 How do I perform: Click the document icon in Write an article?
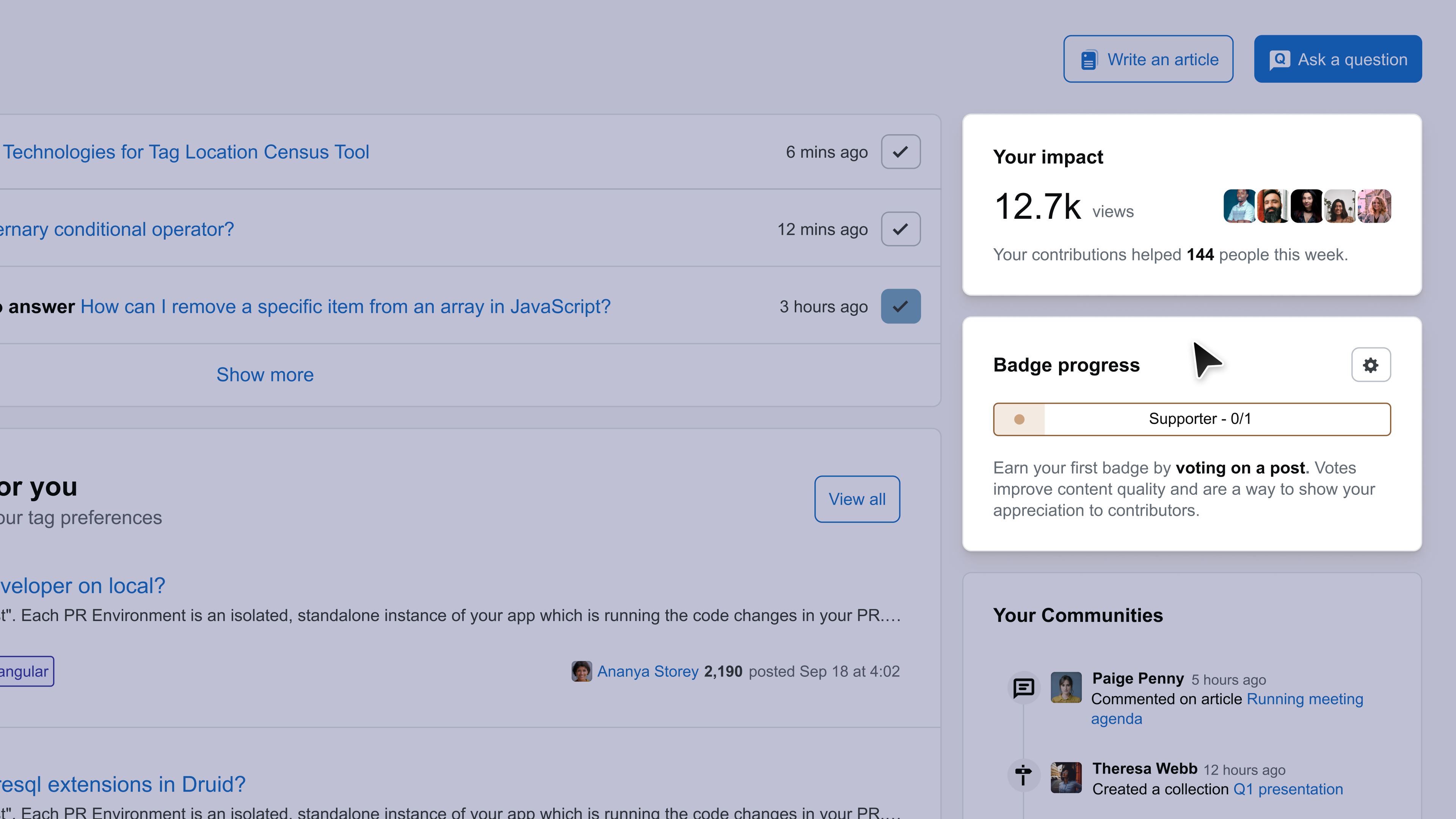click(1089, 60)
